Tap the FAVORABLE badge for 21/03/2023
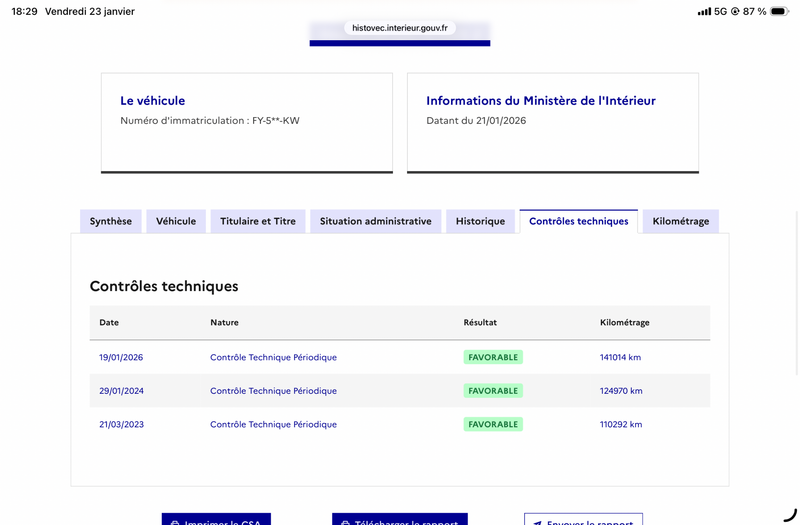800x525 pixels. click(493, 424)
